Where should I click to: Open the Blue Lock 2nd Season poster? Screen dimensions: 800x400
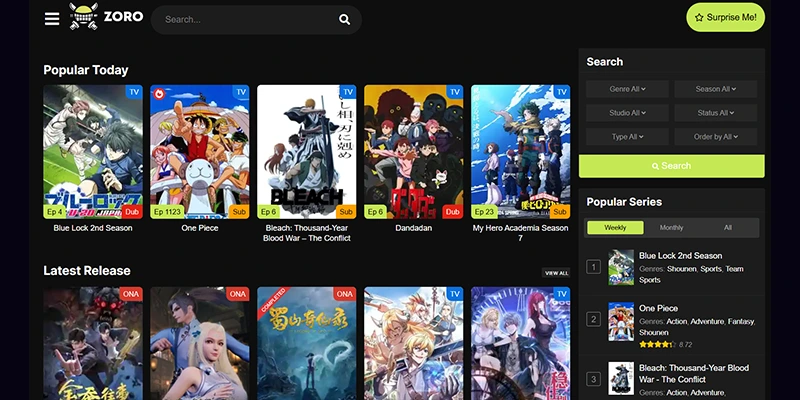coord(93,152)
